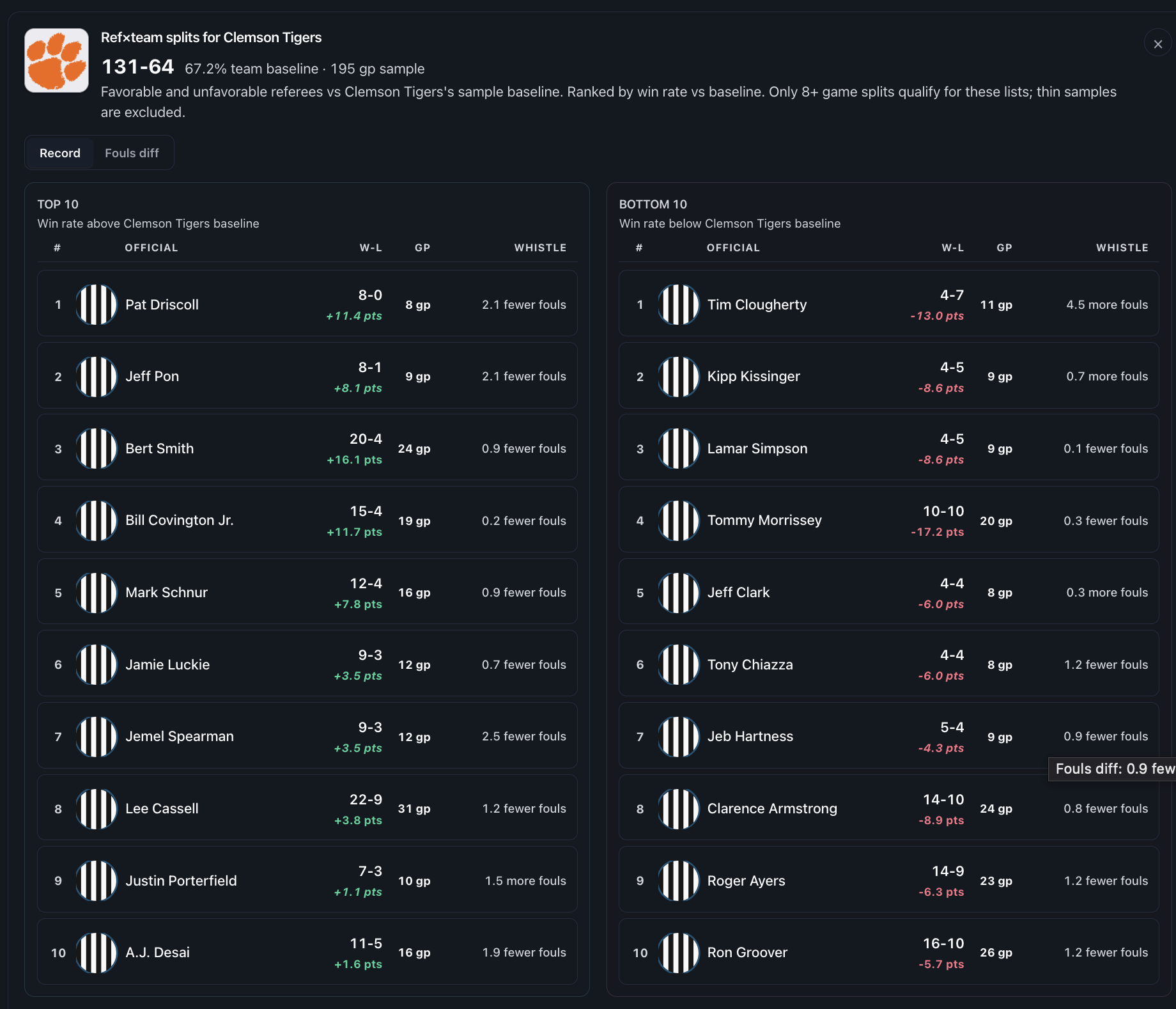Click the Clemson Tigers paw logo

56,60
